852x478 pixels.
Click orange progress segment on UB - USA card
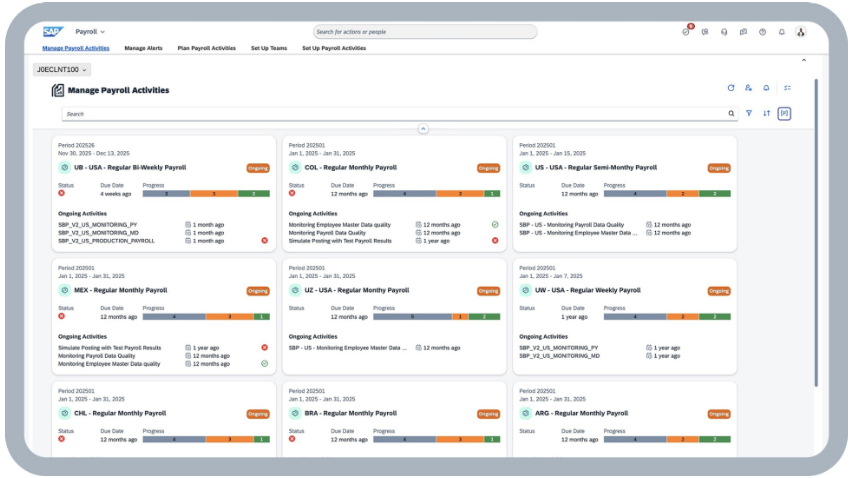[214, 194]
